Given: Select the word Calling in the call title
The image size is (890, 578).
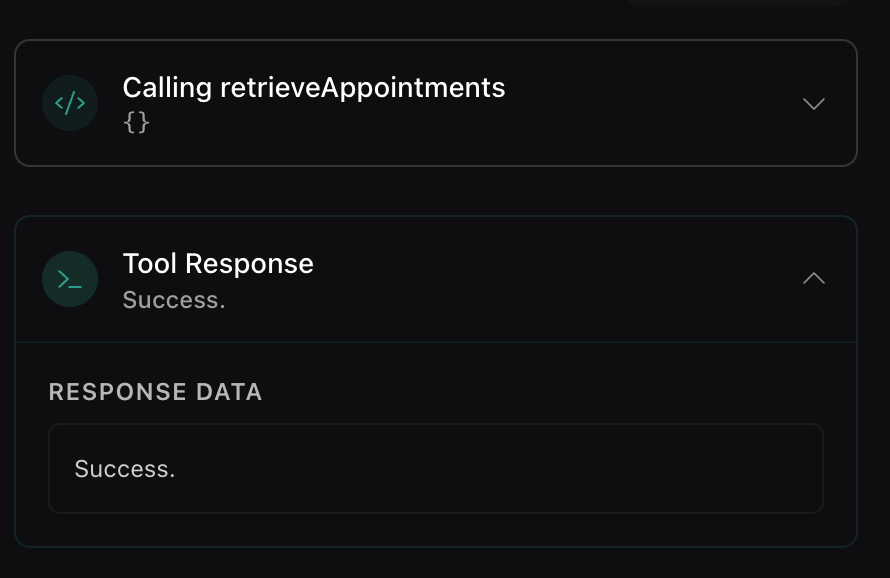Looking at the screenshot, I should click(167, 88).
